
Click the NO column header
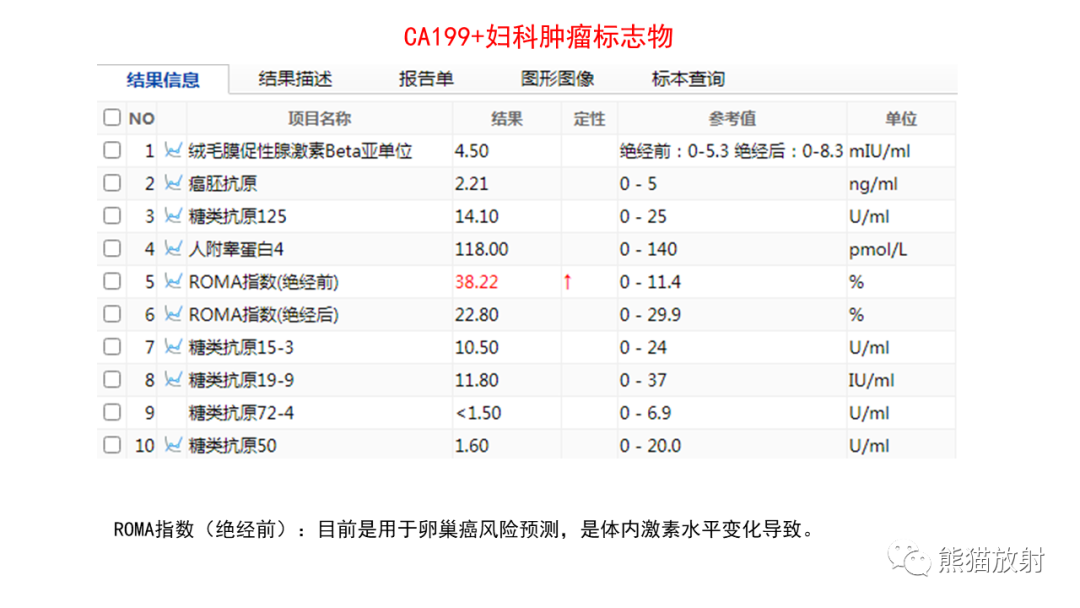click(x=141, y=118)
